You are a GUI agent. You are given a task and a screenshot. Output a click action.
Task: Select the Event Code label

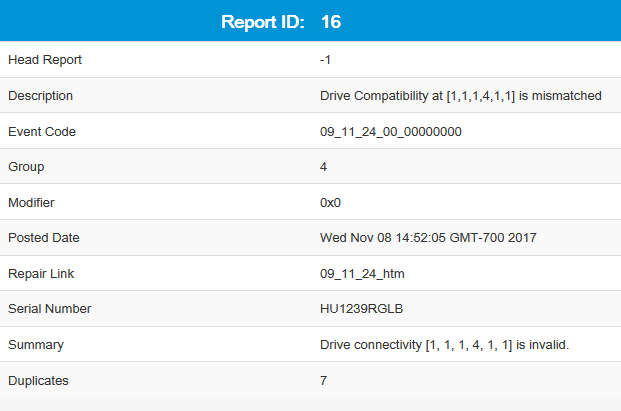(42, 132)
